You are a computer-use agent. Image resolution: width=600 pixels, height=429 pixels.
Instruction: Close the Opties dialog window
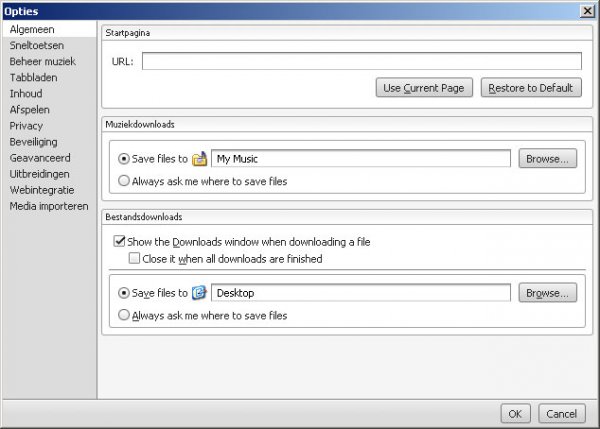(587, 10)
